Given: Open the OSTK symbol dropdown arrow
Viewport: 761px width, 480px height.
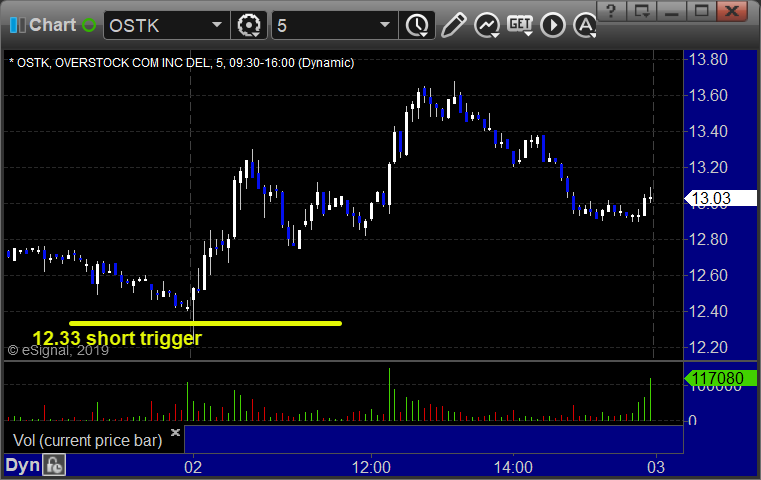Looking at the screenshot, I should (x=217, y=25).
